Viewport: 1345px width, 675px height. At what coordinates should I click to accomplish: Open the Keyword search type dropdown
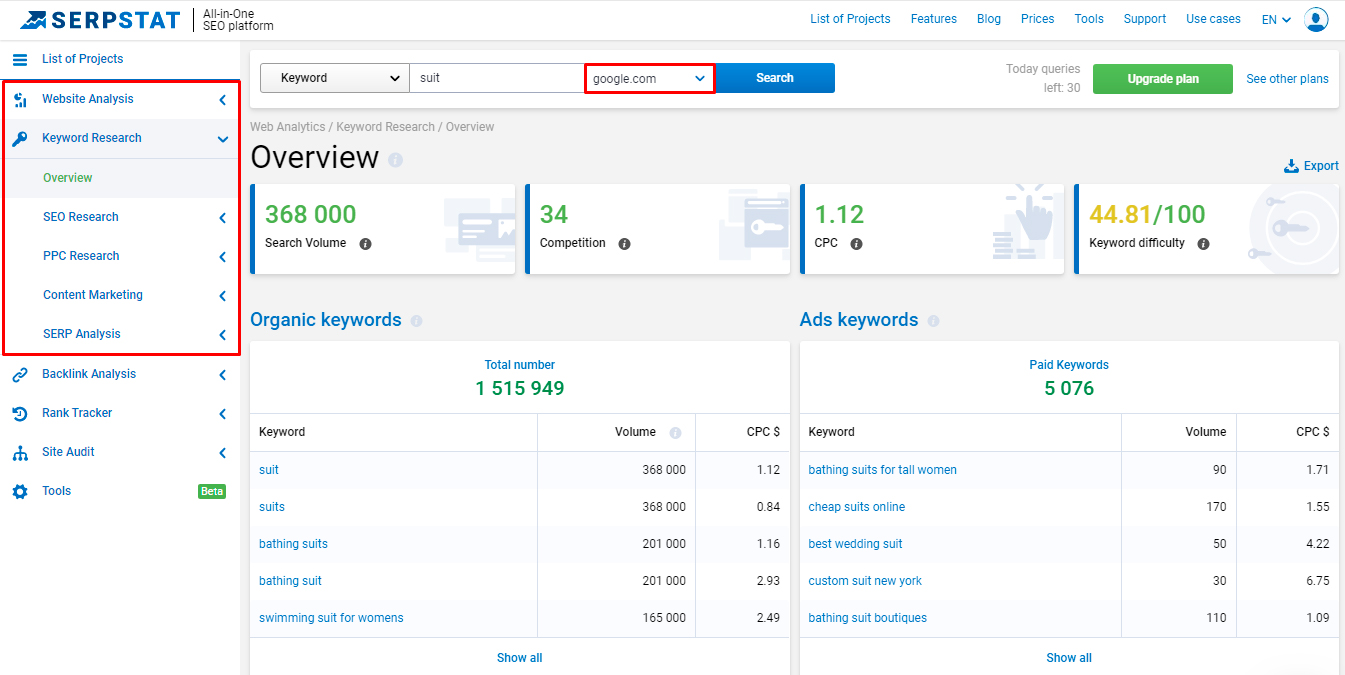[x=334, y=78]
